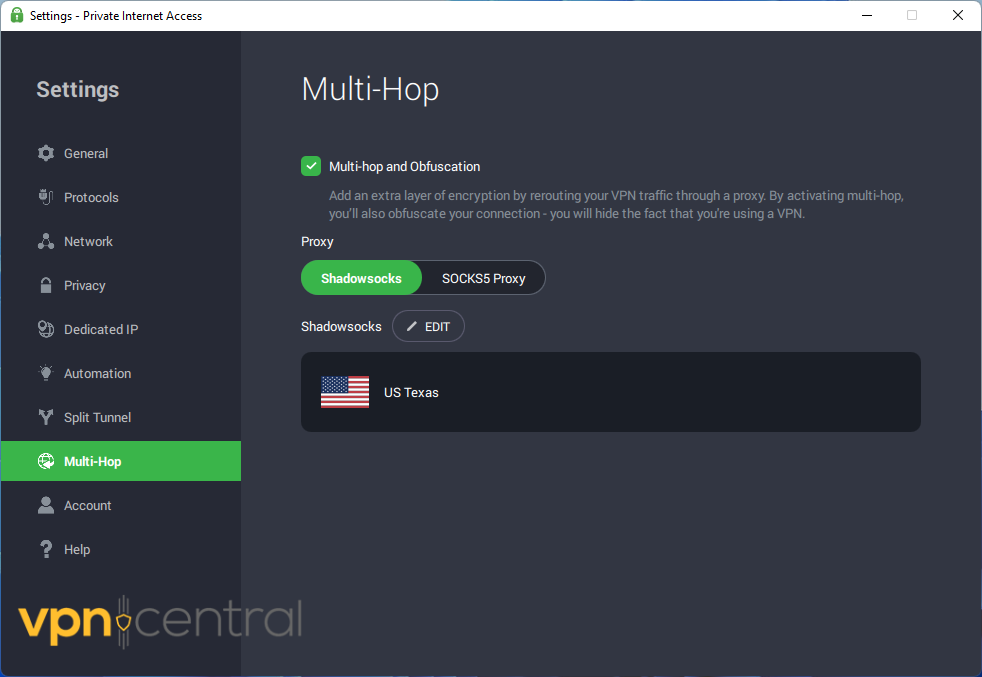
Task: Select the Protocols sidebar icon
Action: coord(46,197)
